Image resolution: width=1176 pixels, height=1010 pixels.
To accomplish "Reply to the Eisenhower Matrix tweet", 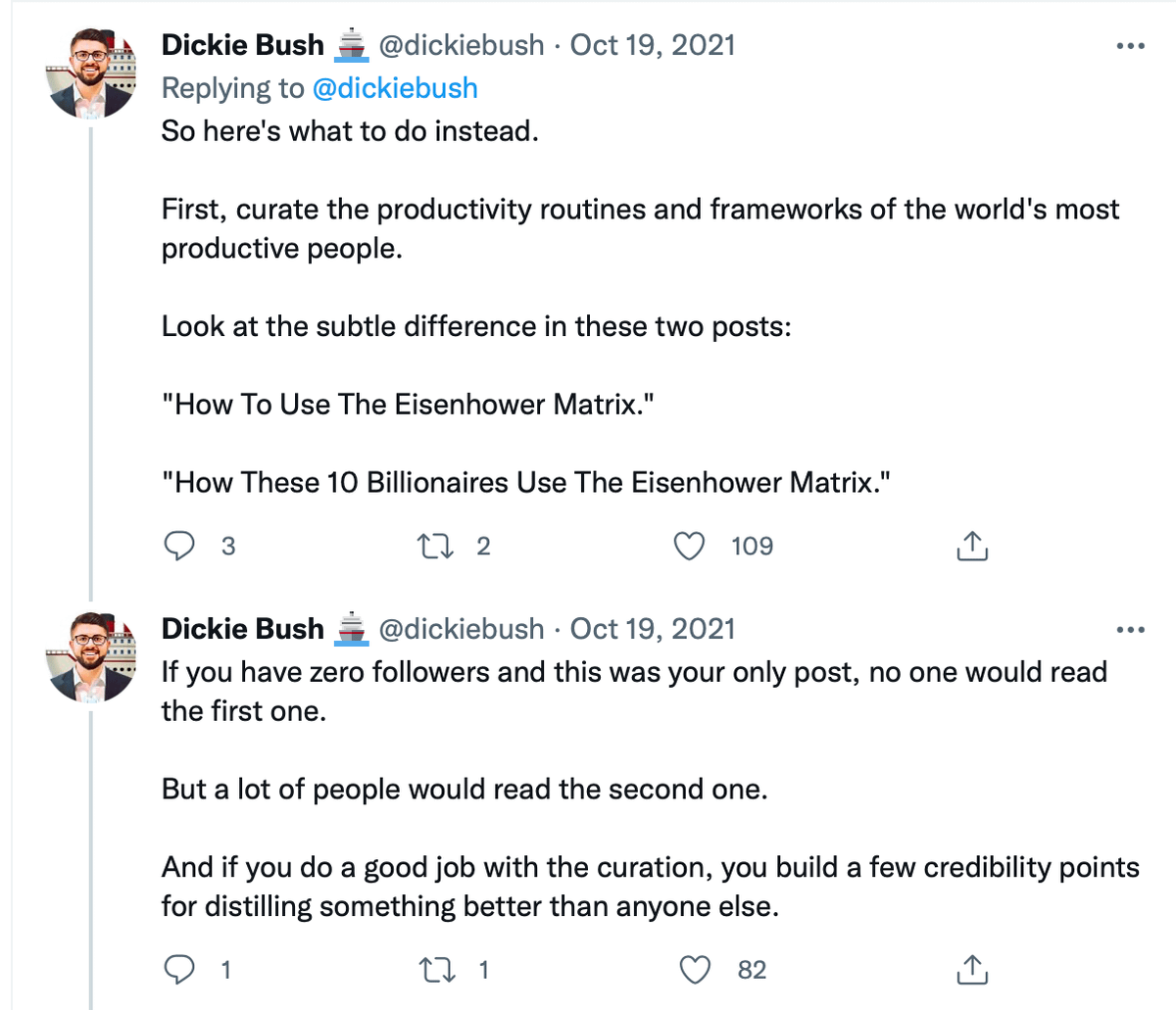I will click(x=178, y=546).
